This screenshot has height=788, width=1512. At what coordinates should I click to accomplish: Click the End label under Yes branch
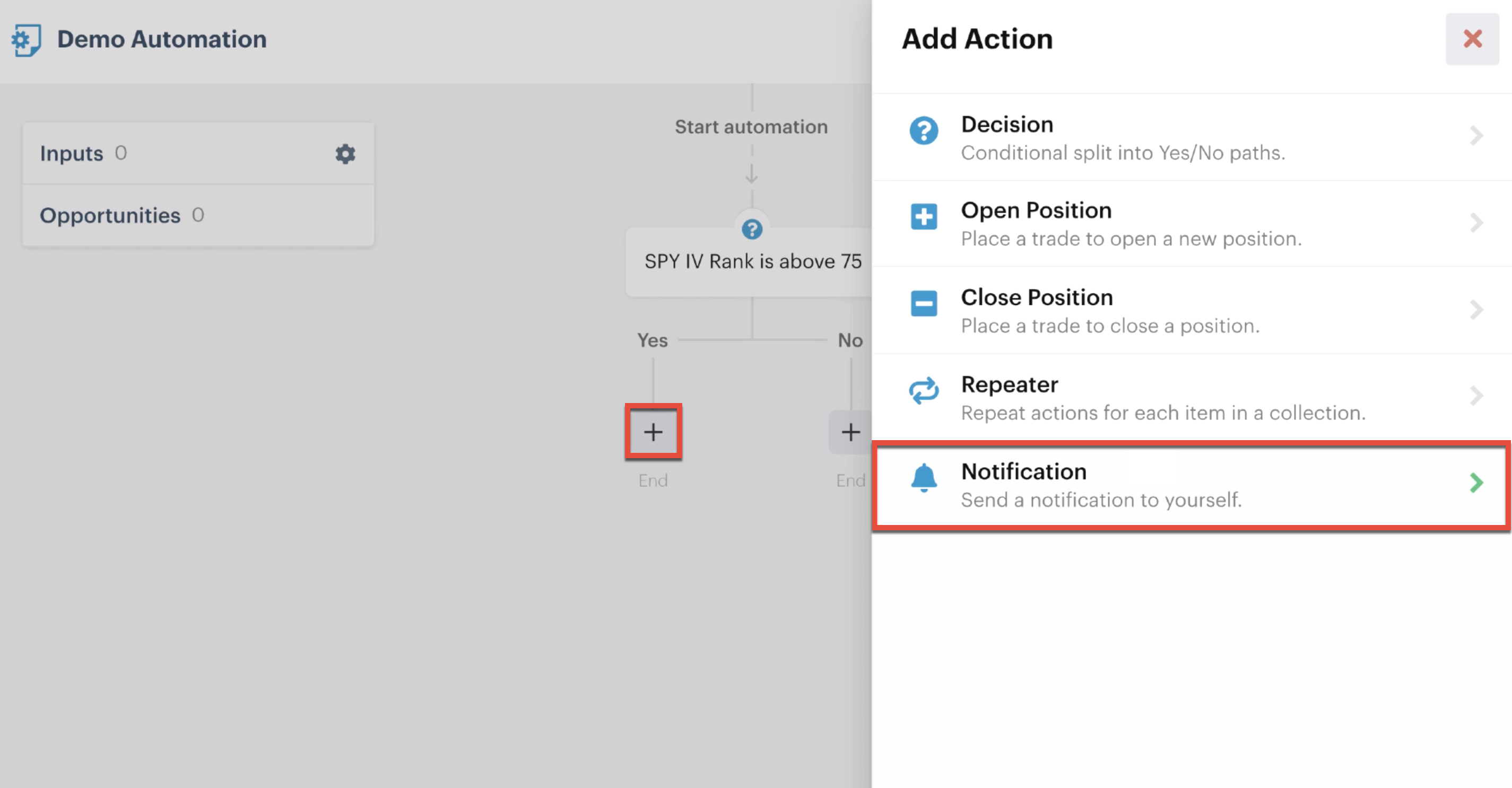click(x=653, y=480)
